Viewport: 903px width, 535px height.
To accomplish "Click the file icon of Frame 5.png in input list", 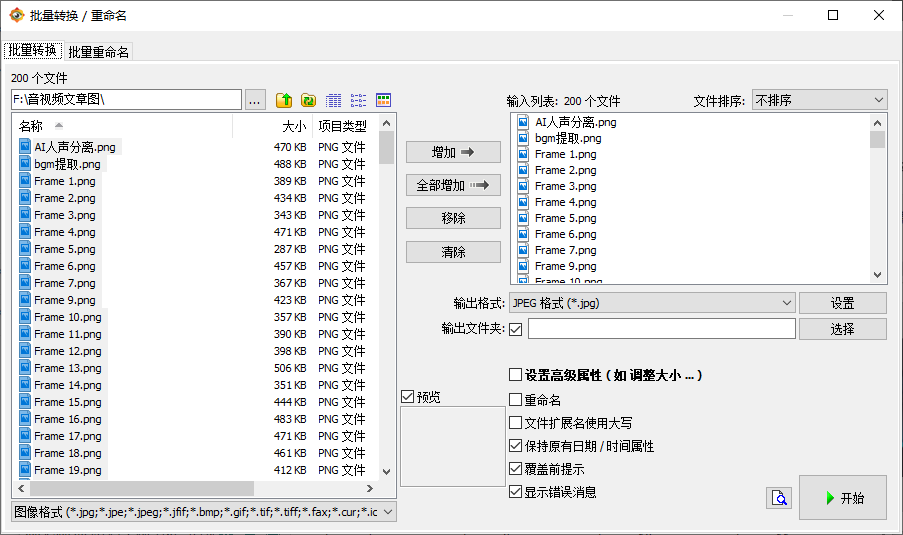I will pyautogui.click(x=523, y=218).
